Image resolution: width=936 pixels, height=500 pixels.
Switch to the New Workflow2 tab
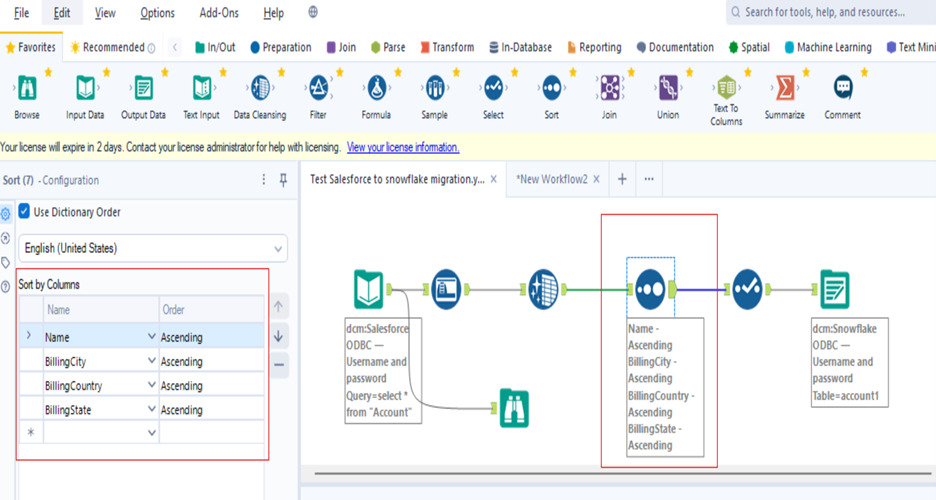pos(551,179)
